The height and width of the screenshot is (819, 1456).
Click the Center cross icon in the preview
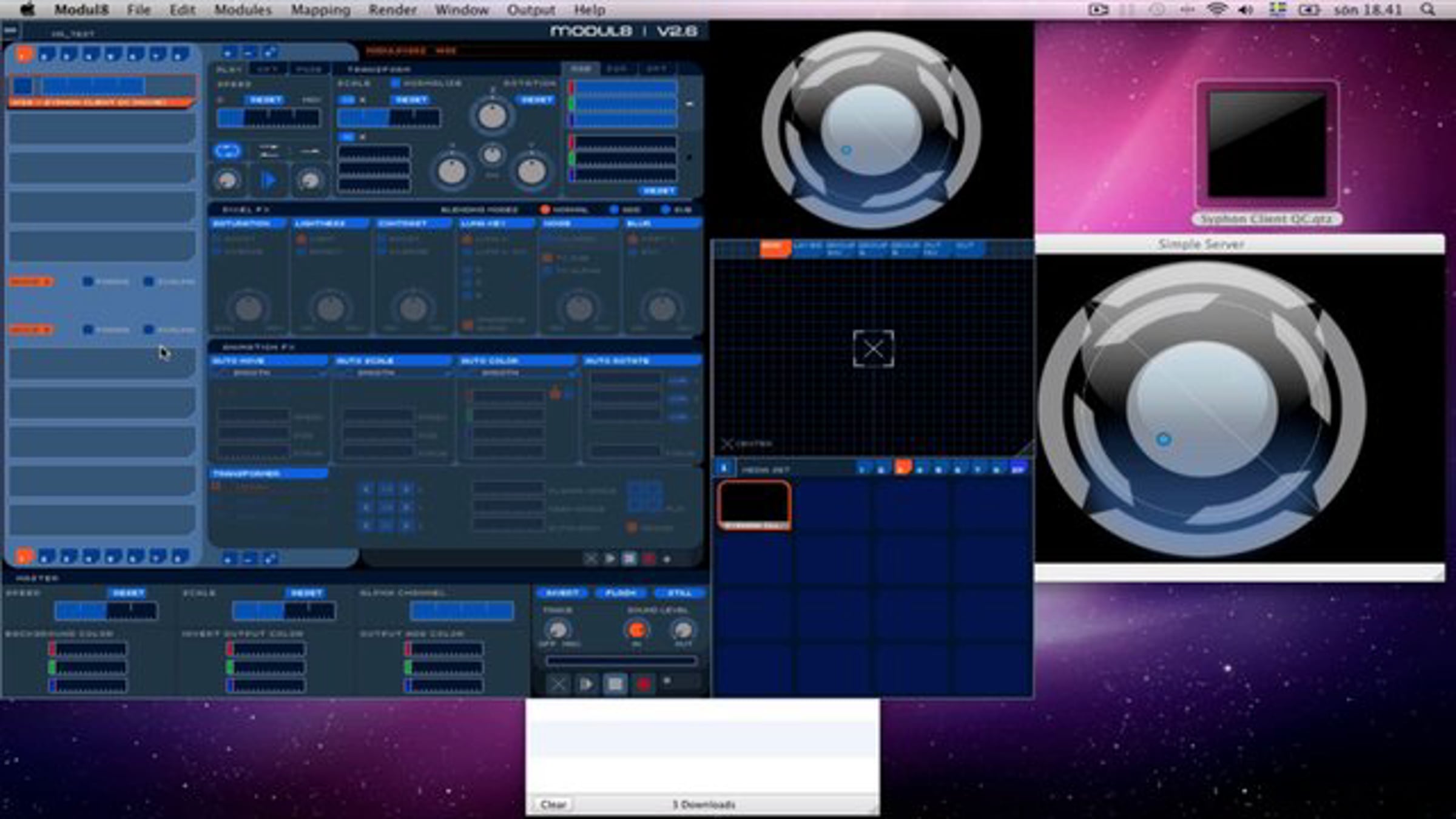[727, 444]
